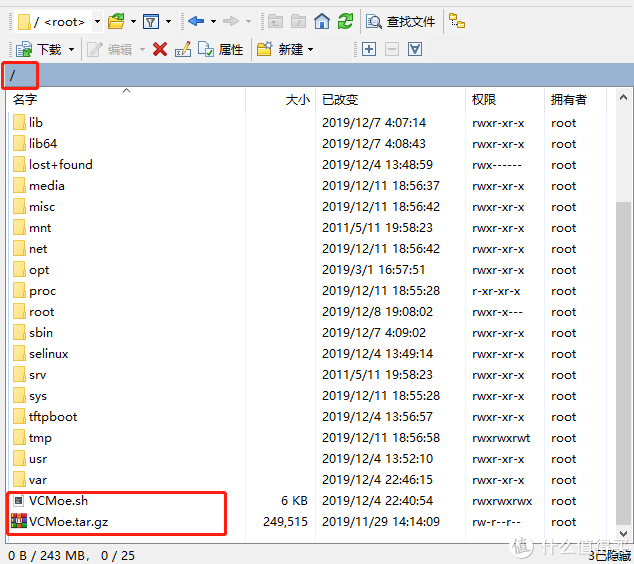Click the VCMoe.tar.gz archive icon
Image resolution: width=634 pixels, height=564 pixels.
click(19, 521)
